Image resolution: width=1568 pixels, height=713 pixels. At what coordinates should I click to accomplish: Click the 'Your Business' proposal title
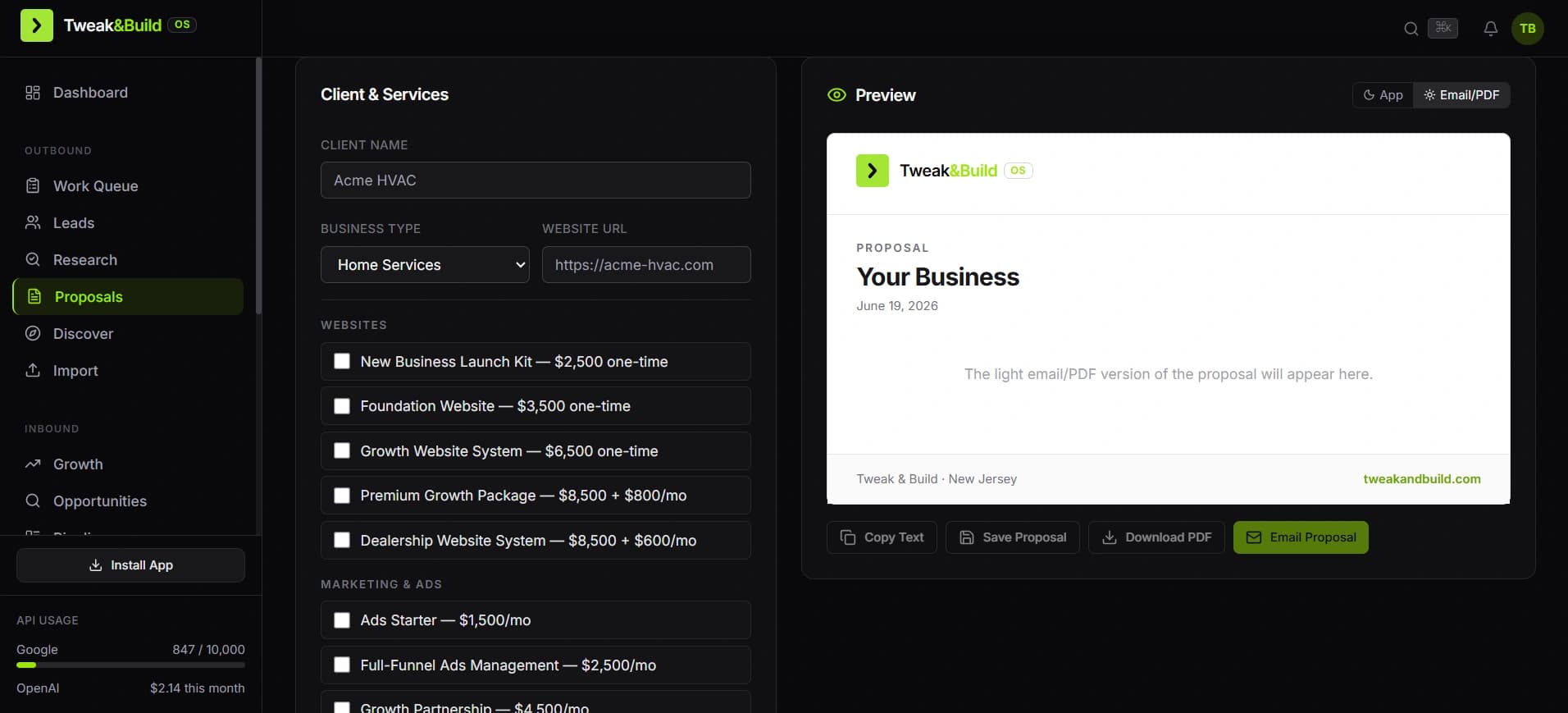[938, 277]
